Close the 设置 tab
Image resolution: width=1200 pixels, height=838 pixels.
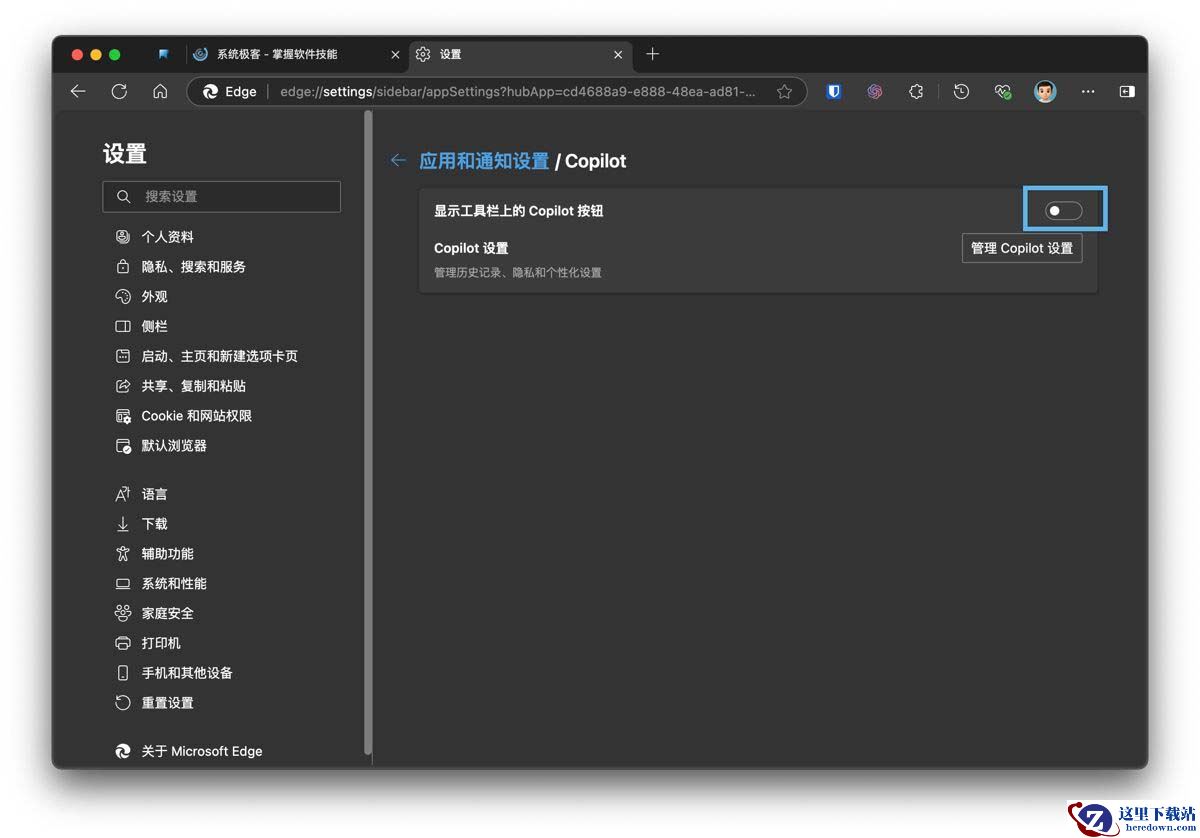619,54
